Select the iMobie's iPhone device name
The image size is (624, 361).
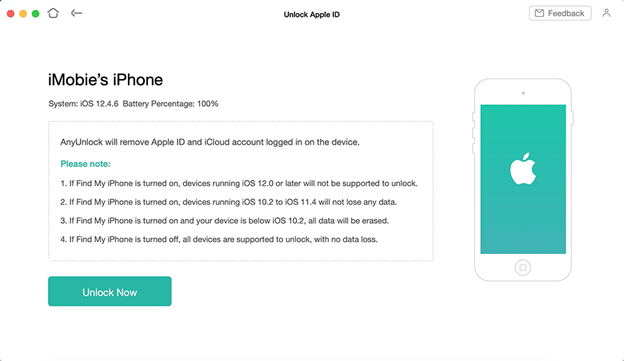[105, 80]
